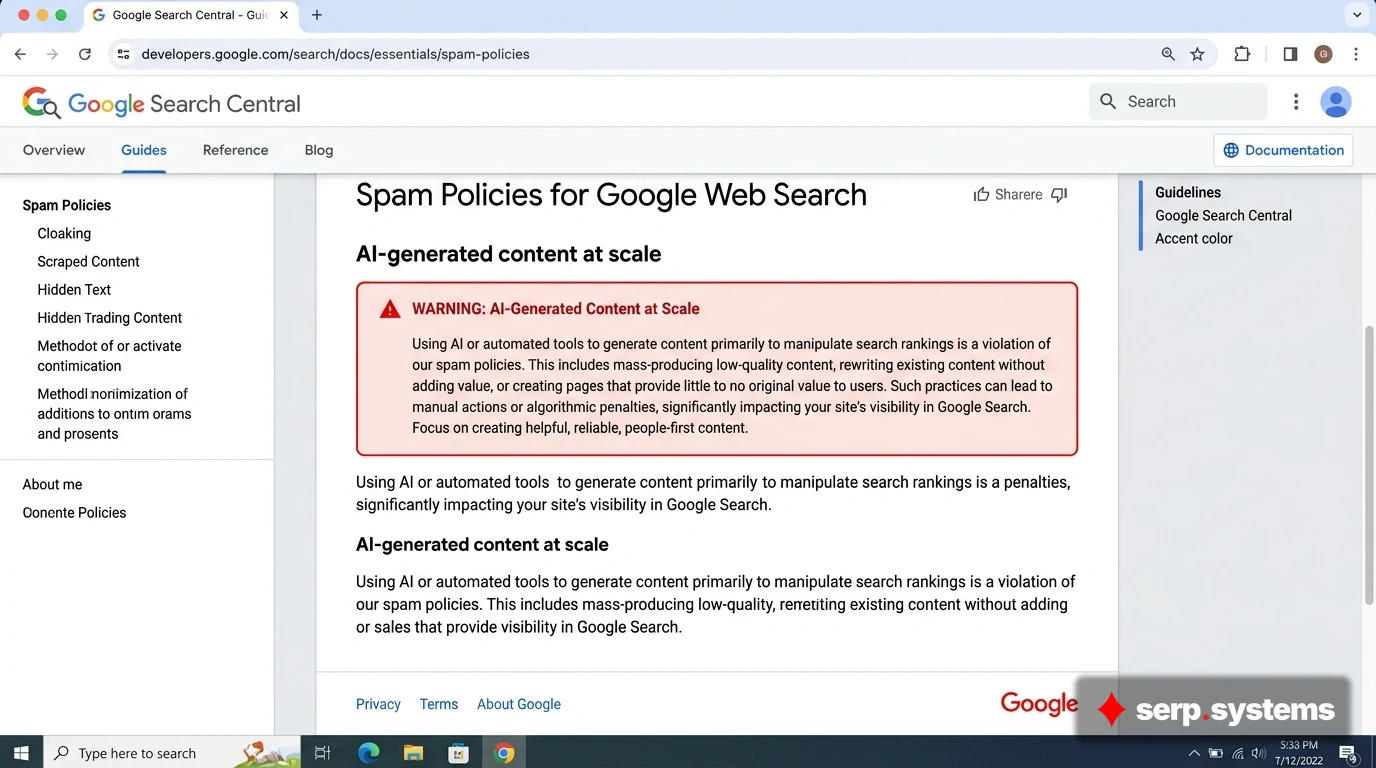Open Oonente Policies in the sidebar

[74, 512]
